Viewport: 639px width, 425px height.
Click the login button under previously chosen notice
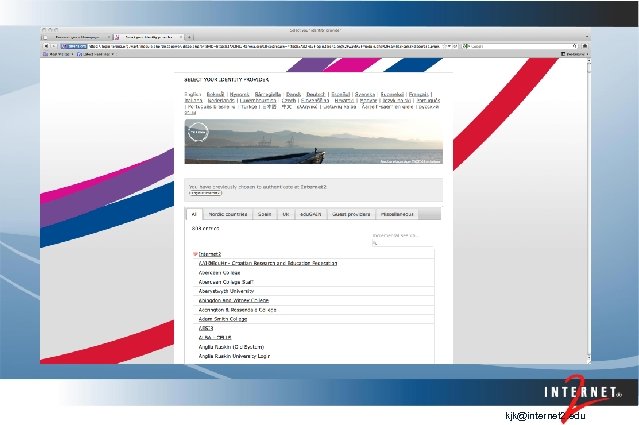[x=205, y=193]
